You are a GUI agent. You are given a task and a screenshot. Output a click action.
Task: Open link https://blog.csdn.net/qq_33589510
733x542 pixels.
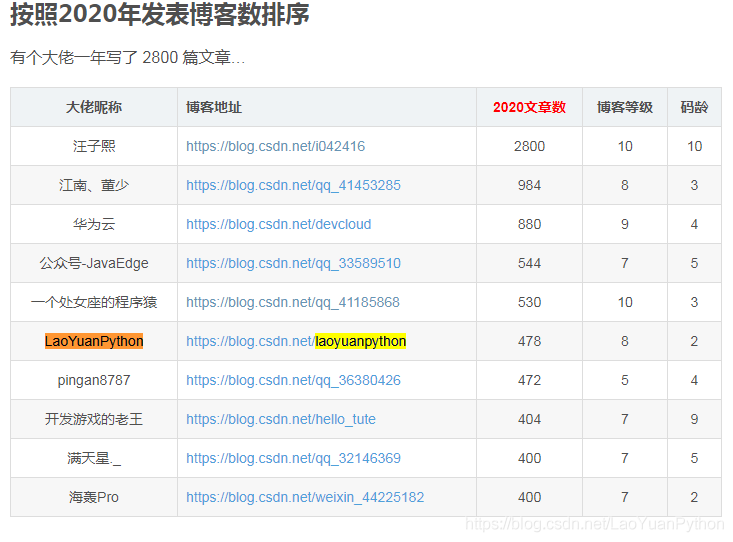click(293, 263)
